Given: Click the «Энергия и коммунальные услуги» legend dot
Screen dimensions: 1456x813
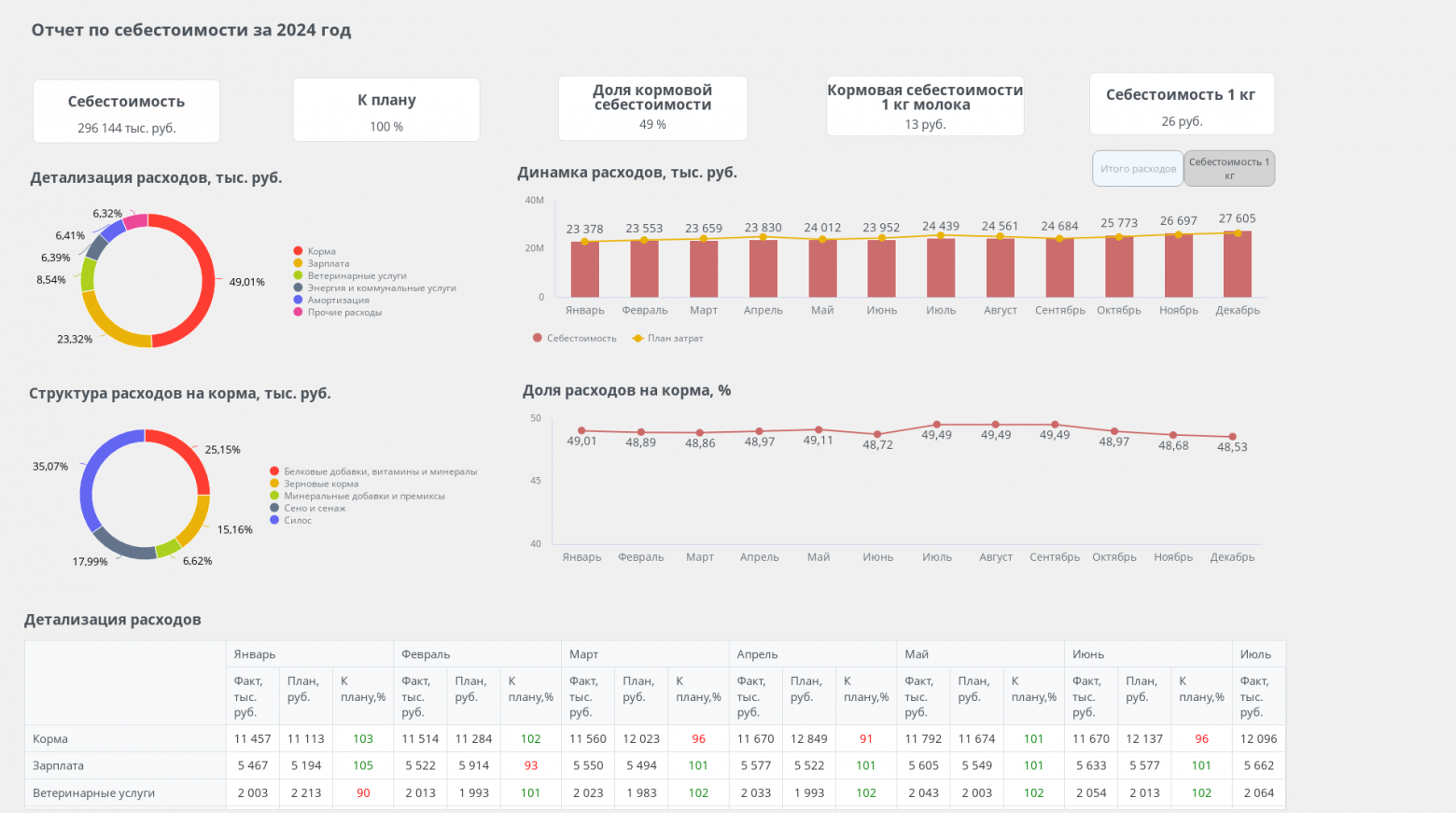Looking at the screenshot, I should click(298, 287).
